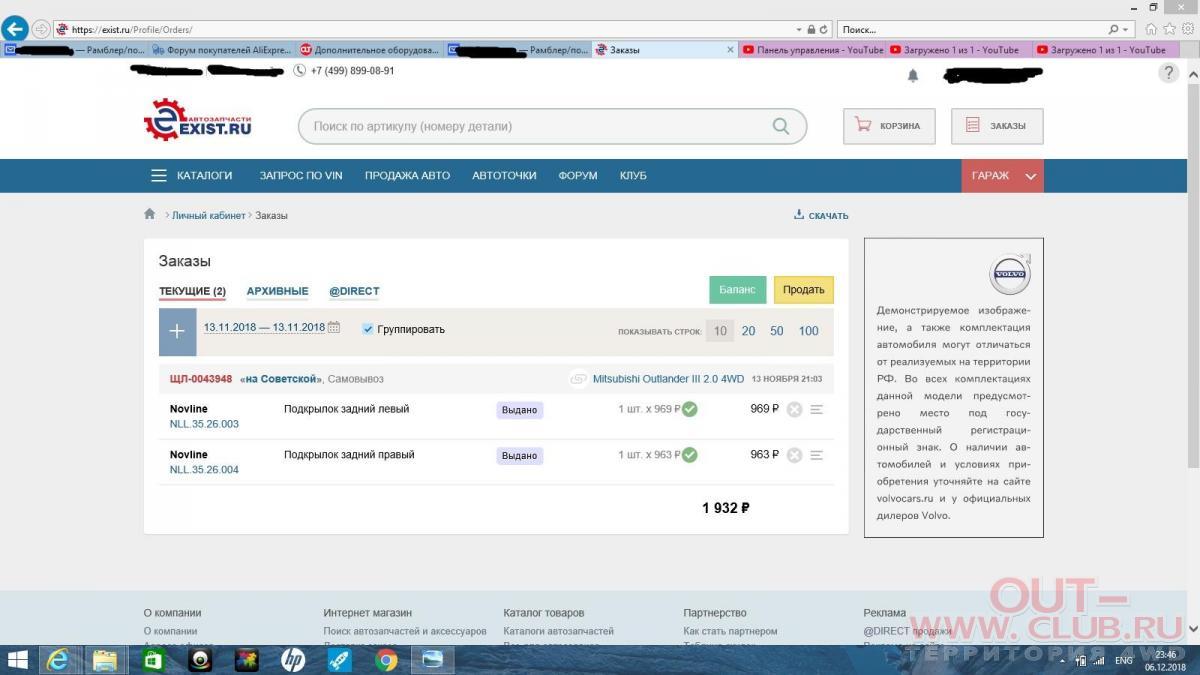
Task: Open Продажа авто menu item
Action: click(x=407, y=175)
